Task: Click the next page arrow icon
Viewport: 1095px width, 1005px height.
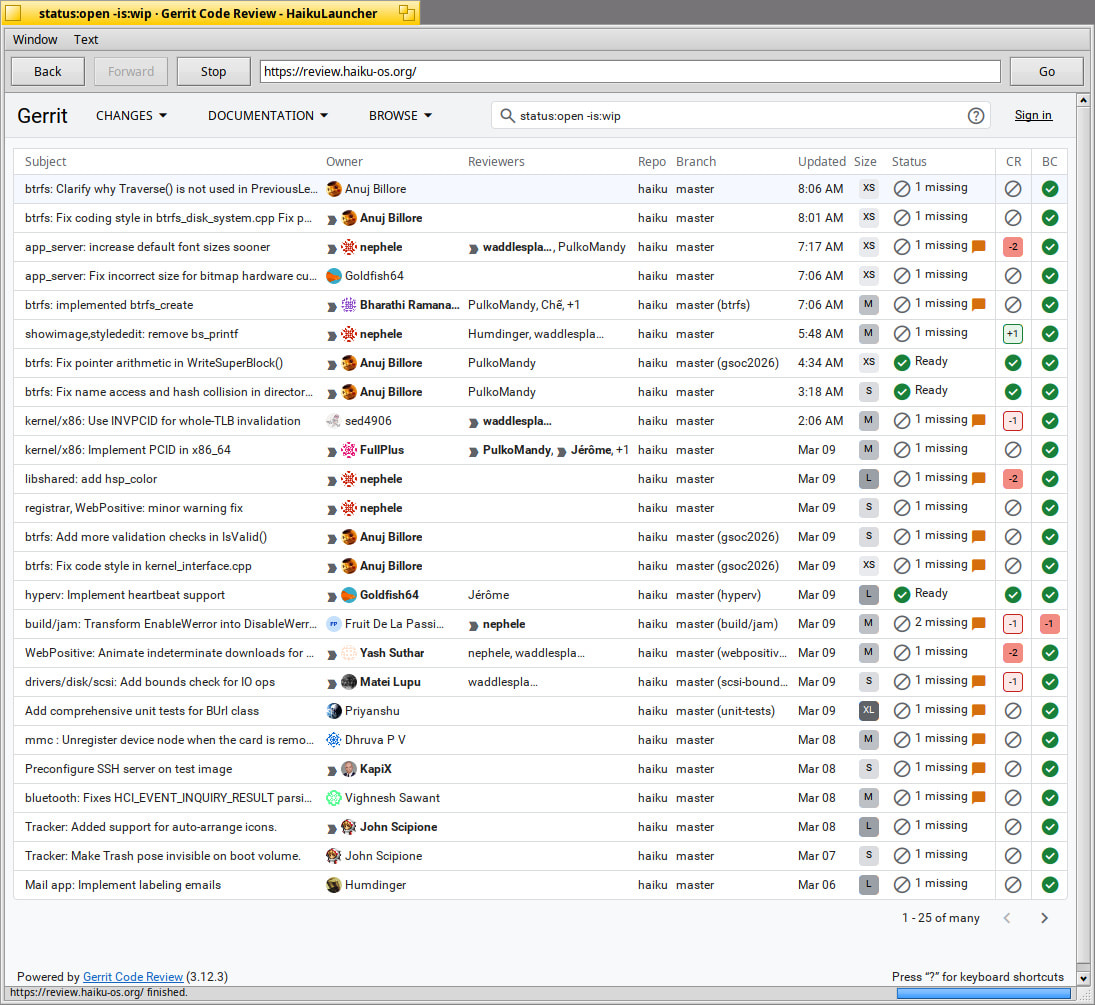Action: pos(1044,918)
